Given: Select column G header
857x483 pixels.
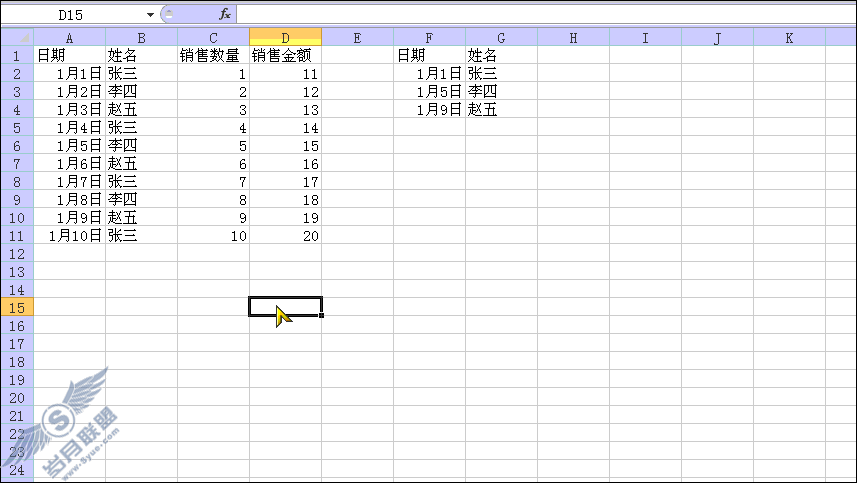Looking at the screenshot, I should pyautogui.click(x=502, y=38).
